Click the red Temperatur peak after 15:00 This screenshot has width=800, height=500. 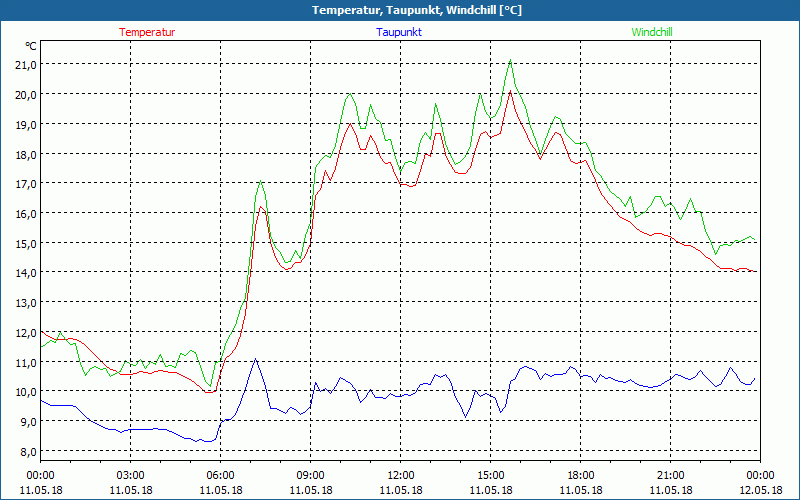click(x=510, y=91)
